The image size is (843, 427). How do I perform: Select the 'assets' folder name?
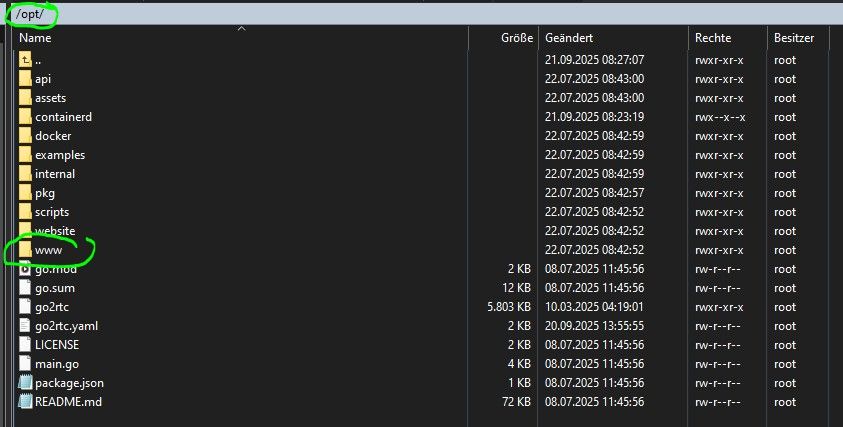pyautogui.click(x=51, y=98)
